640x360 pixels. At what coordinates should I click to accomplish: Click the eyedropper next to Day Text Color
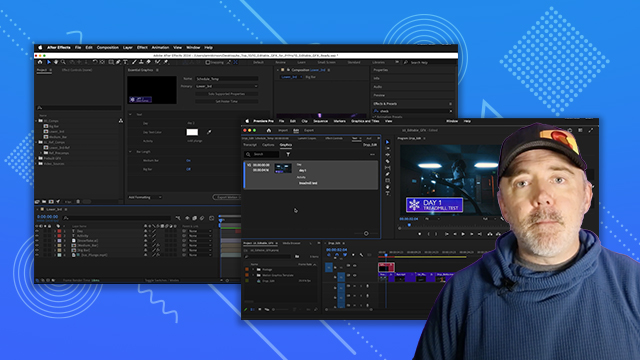[209, 132]
